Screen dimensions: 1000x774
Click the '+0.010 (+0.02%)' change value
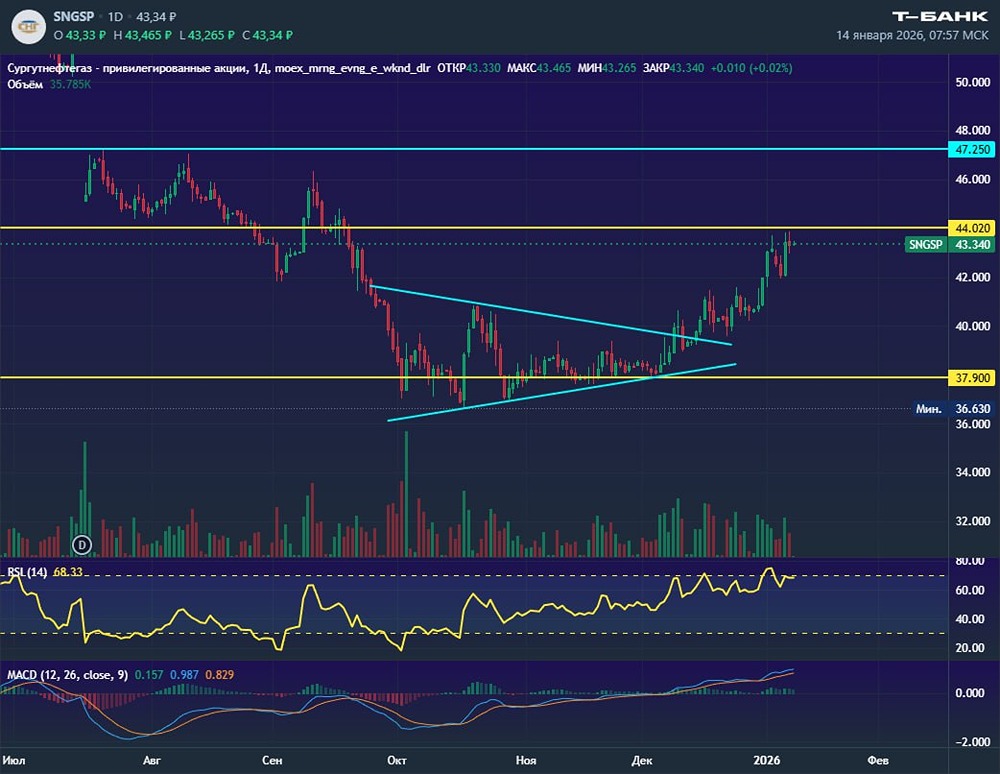(751, 68)
